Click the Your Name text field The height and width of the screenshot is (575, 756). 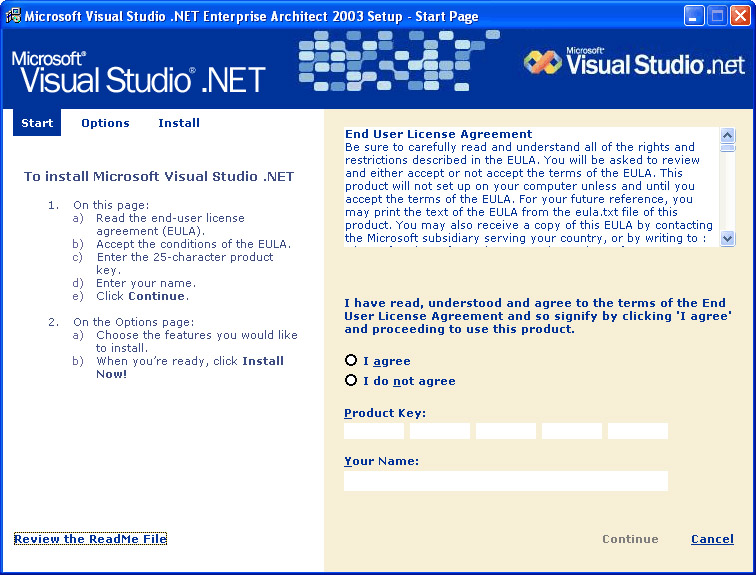505,481
